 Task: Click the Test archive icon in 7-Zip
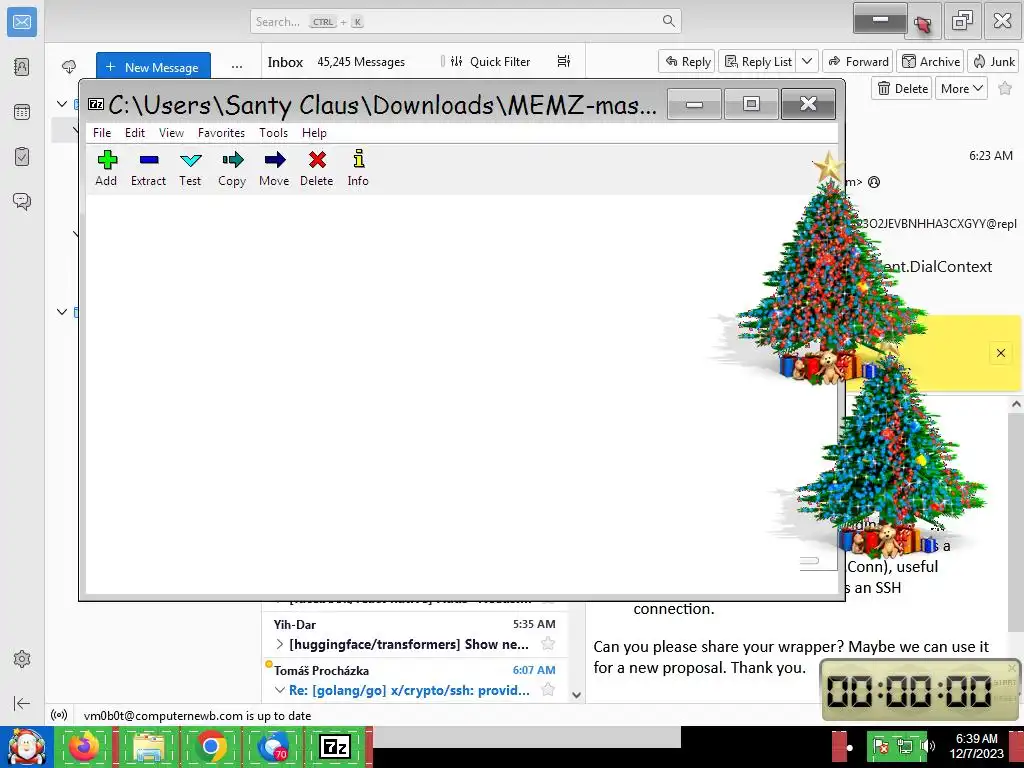190,168
